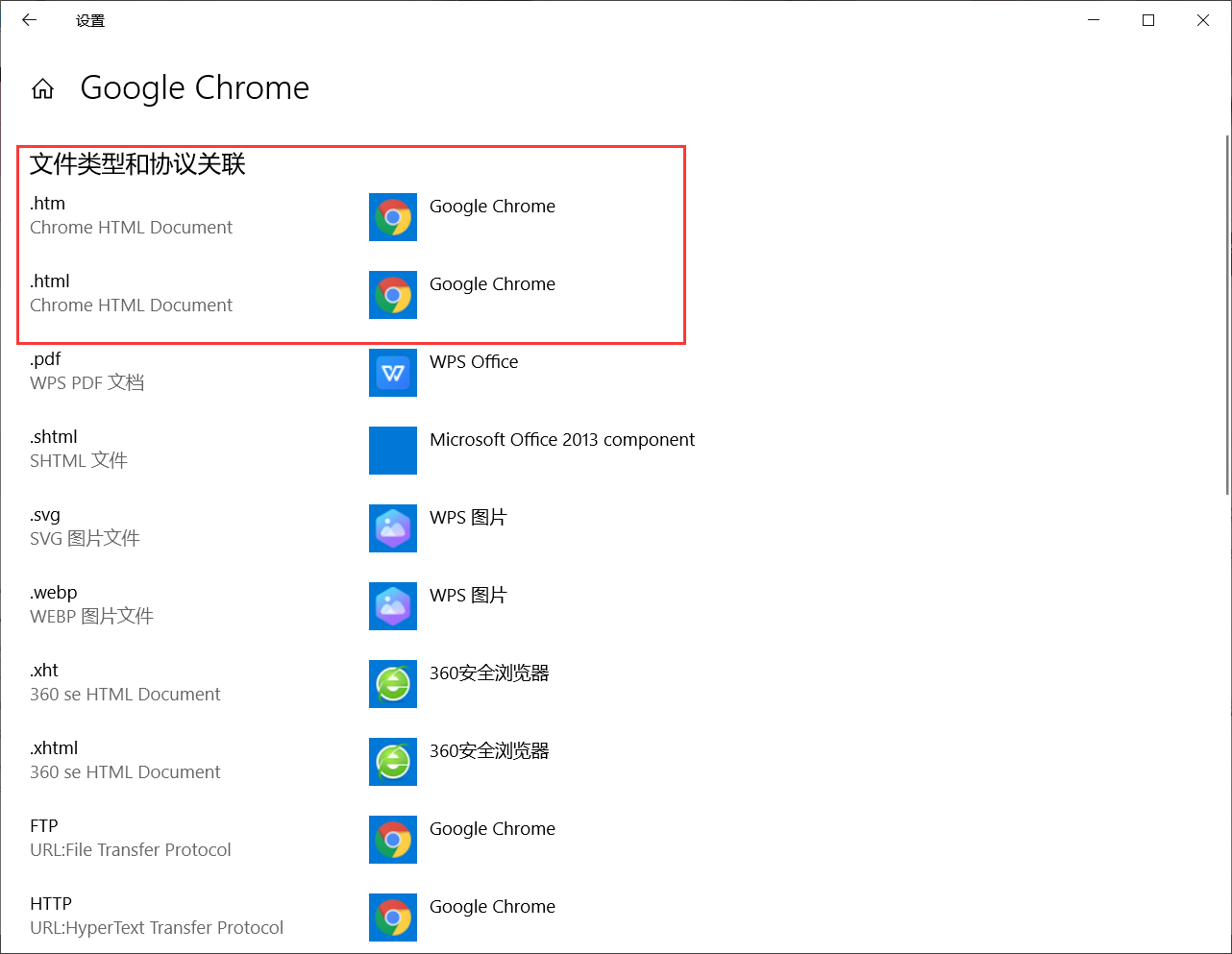Click the SVG 图片文件 description
This screenshot has width=1232, height=954.
pos(85,539)
